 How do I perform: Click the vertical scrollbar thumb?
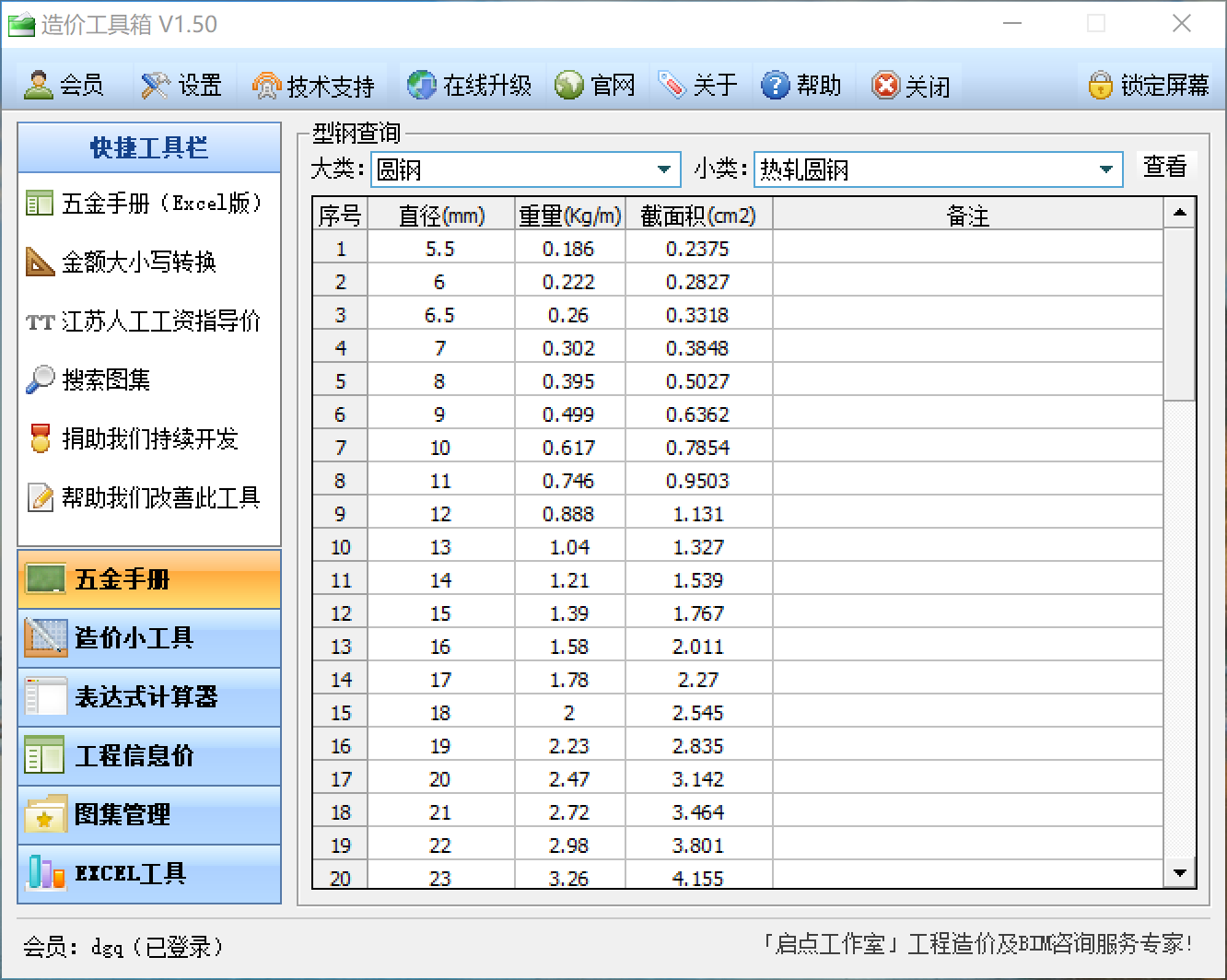(1179, 314)
